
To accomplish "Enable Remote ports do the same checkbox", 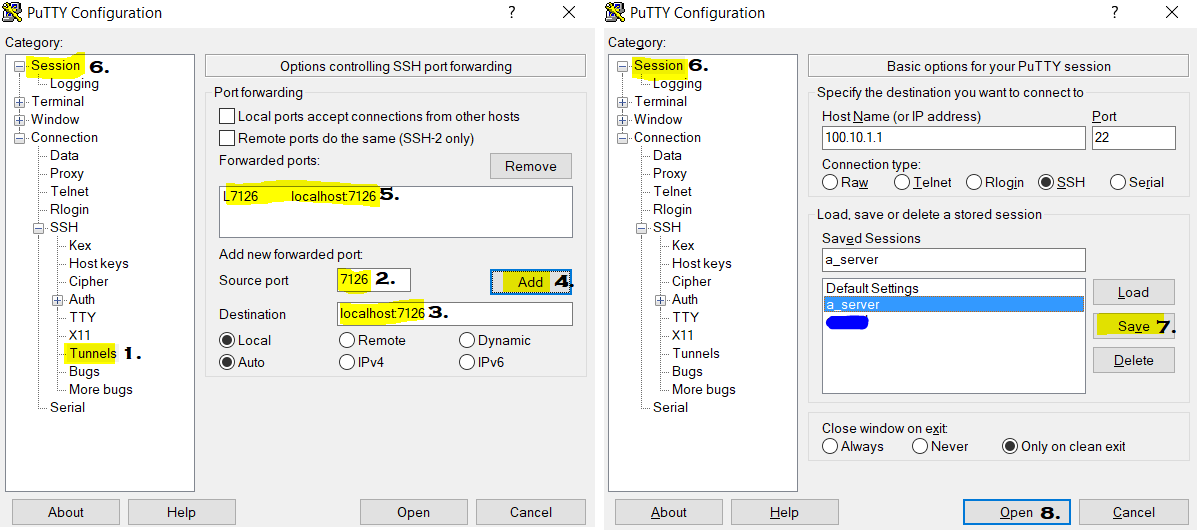I will (x=227, y=138).
